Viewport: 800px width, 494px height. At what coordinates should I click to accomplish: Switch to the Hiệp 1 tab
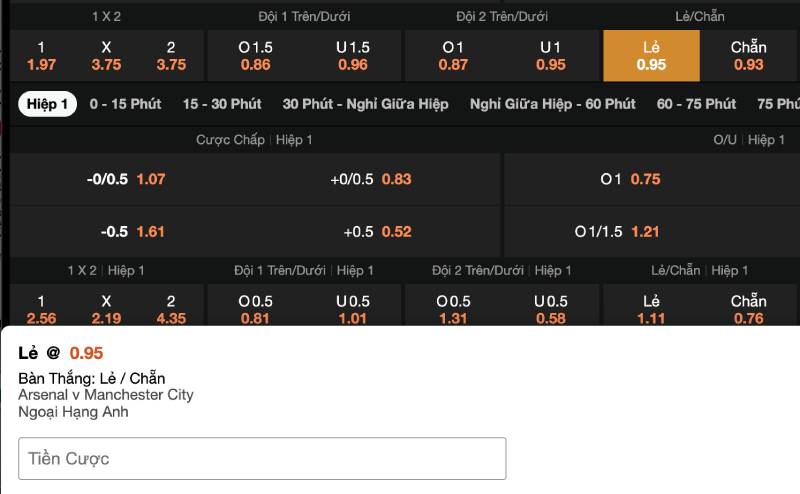(48, 104)
